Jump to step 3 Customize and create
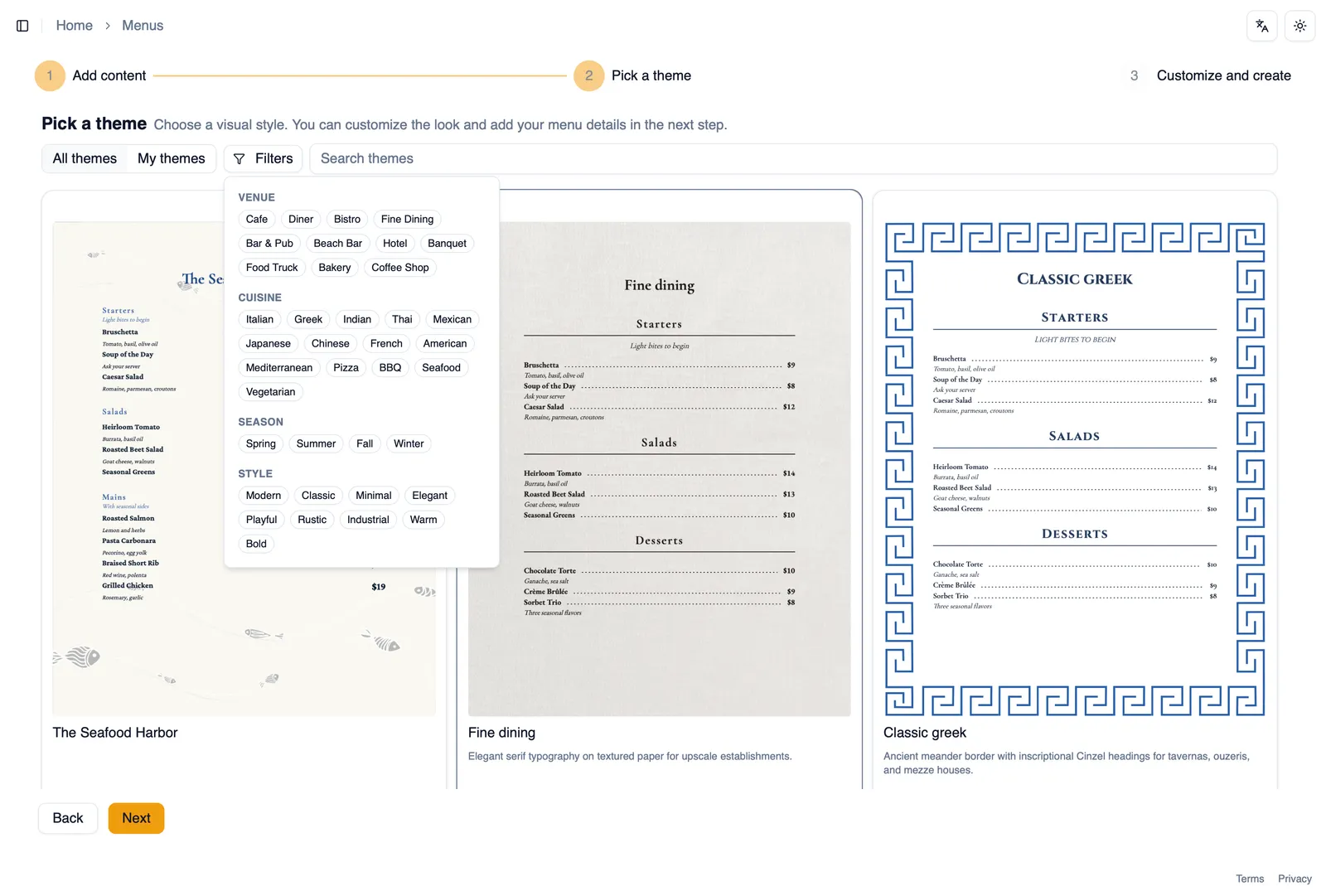Viewport: 1326px width, 896px height. (x=1206, y=75)
